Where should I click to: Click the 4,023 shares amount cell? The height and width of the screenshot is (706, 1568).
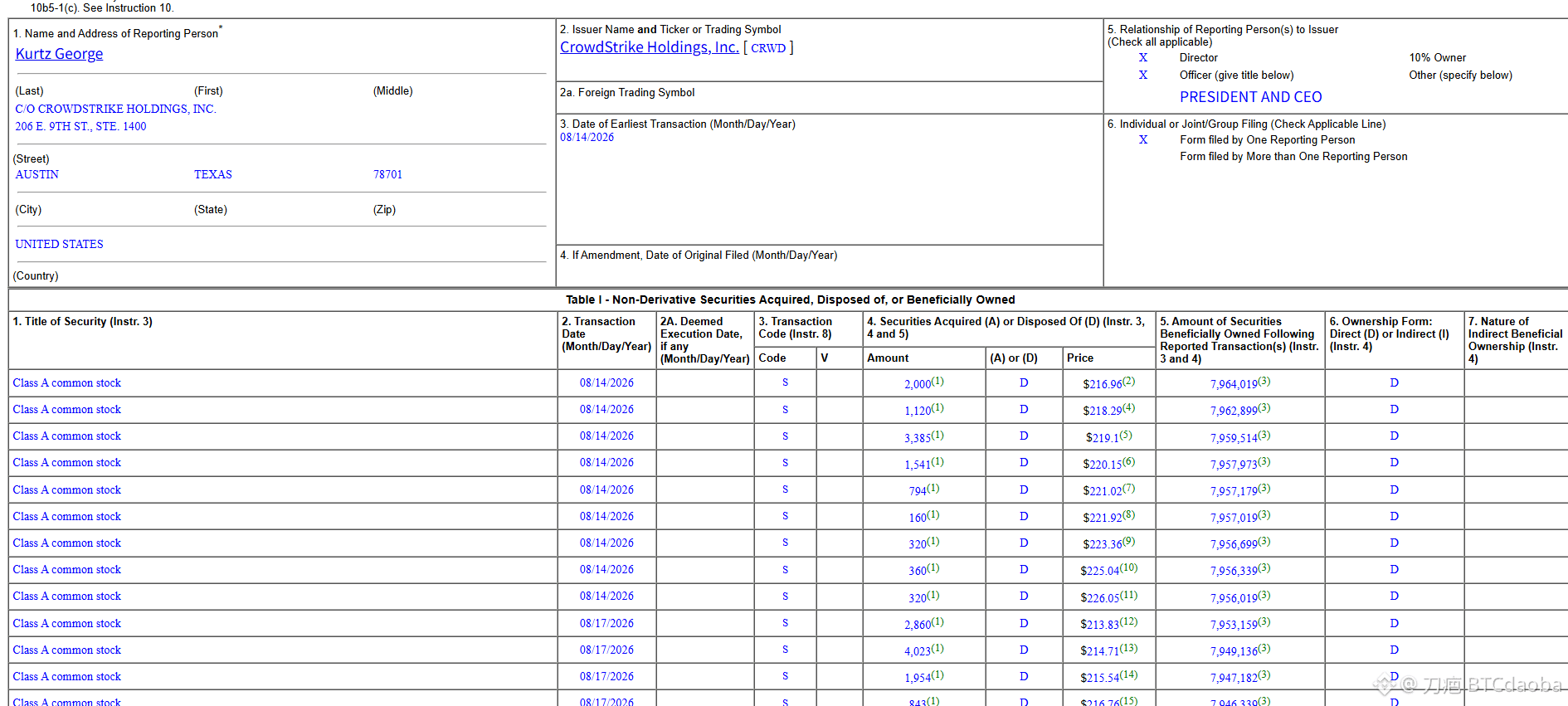click(x=923, y=650)
